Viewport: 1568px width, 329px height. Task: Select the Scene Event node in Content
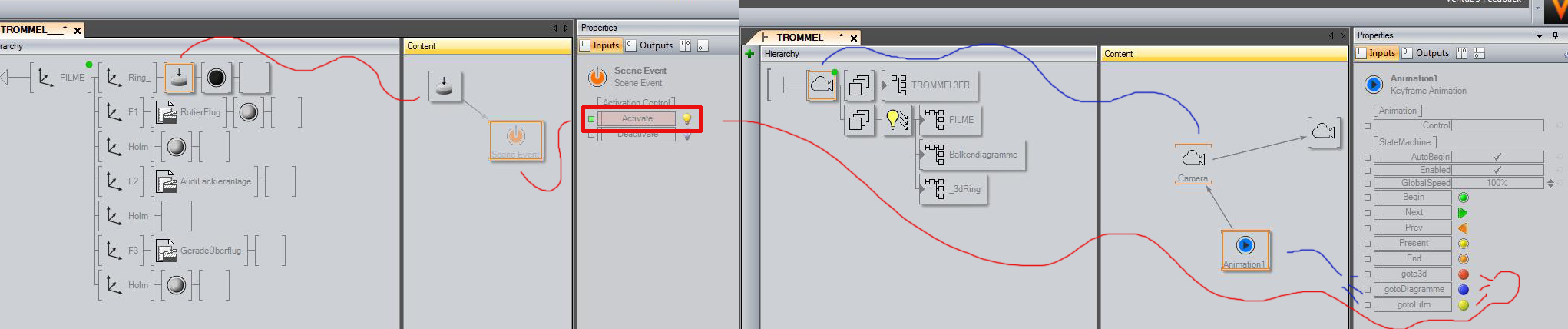(516, 141)
